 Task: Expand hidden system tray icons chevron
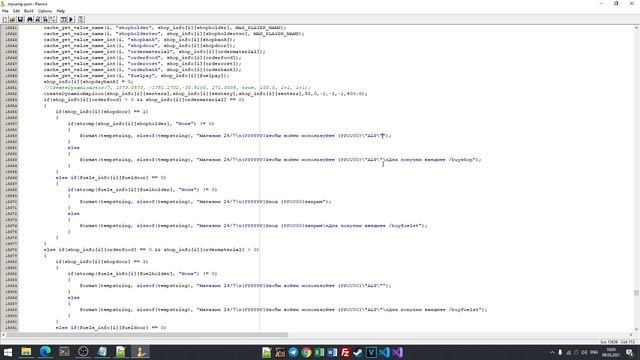[x=552, y=352]
